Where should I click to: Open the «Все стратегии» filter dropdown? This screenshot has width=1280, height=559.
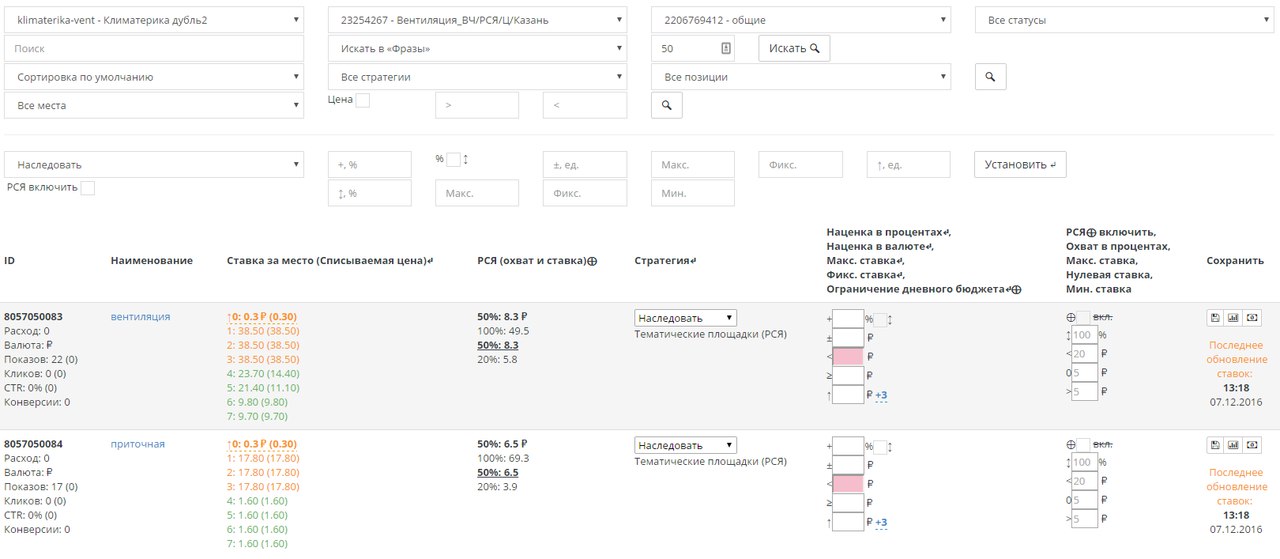point(477,77)
